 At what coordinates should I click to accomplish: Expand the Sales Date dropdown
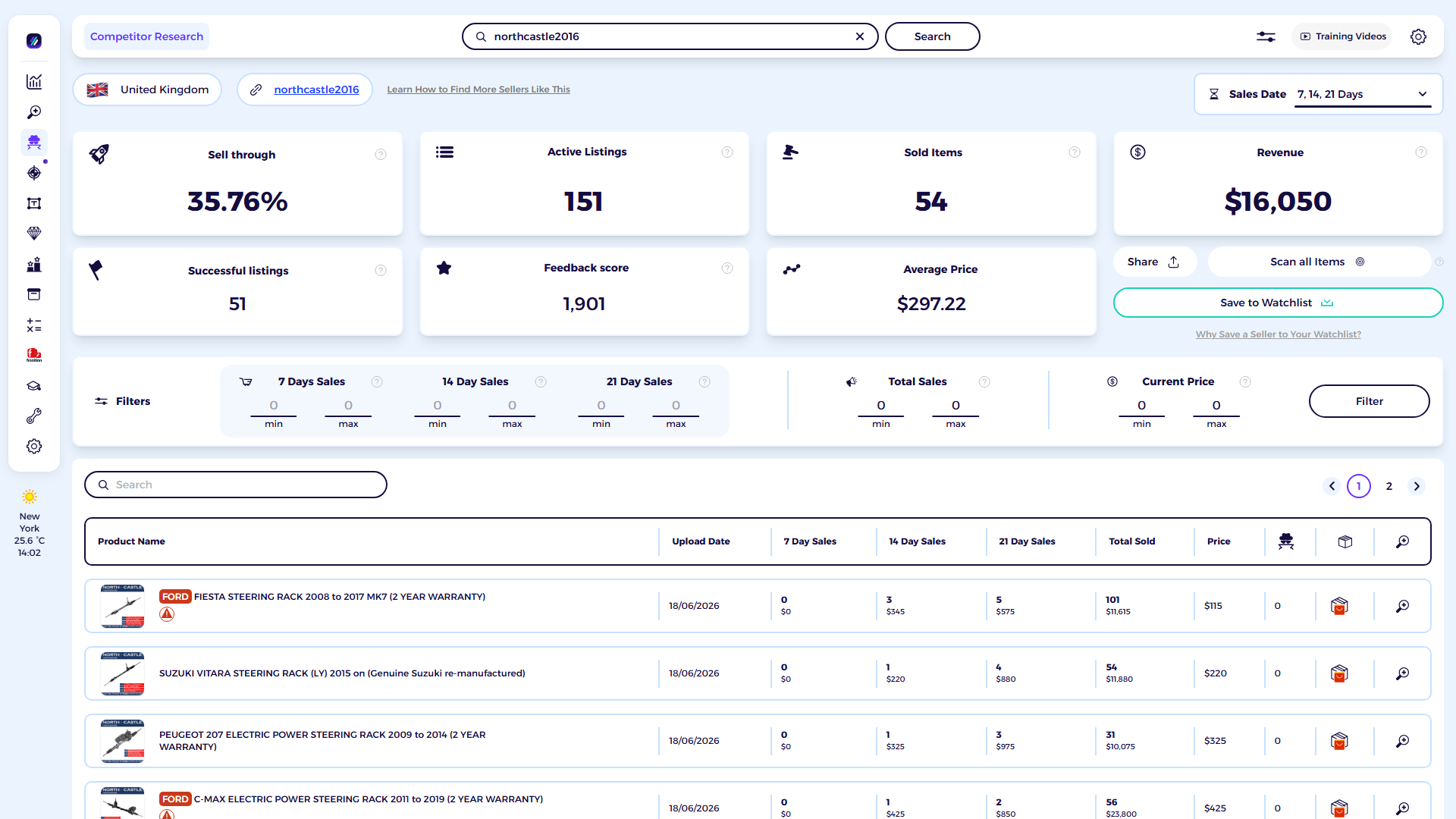(1363, 94)
